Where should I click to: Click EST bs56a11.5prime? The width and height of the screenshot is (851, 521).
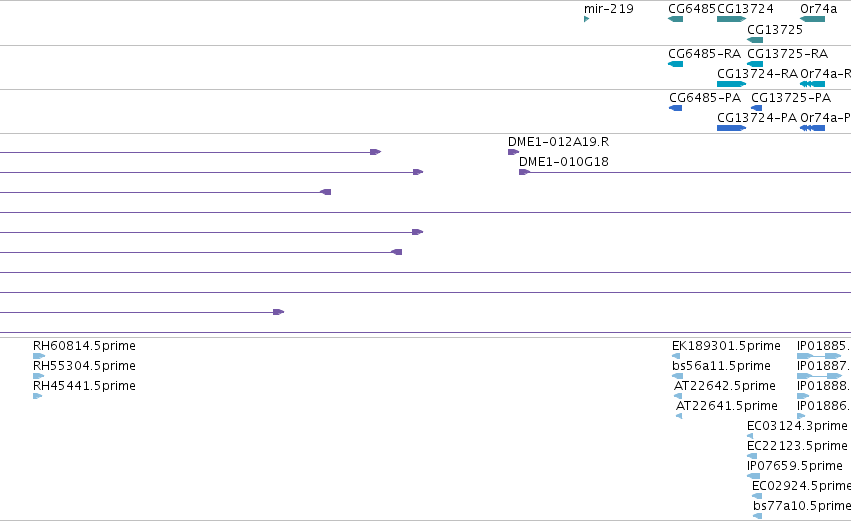tap(677, 376)
